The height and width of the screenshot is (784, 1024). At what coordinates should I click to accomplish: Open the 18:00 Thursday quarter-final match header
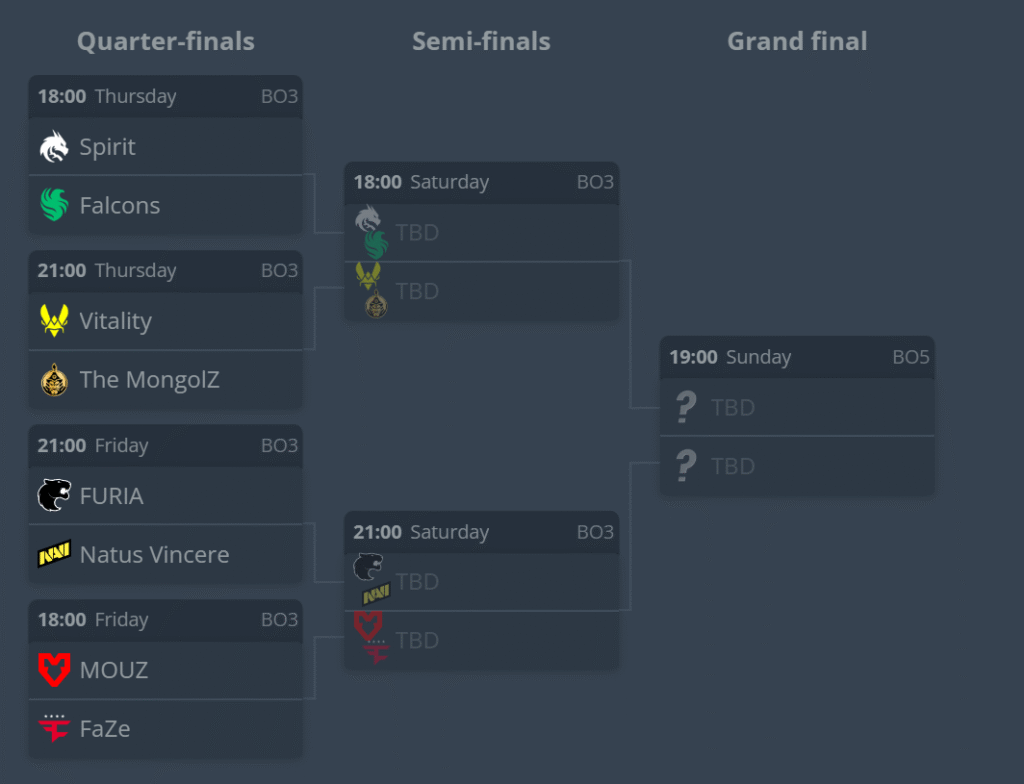point(165,97)
